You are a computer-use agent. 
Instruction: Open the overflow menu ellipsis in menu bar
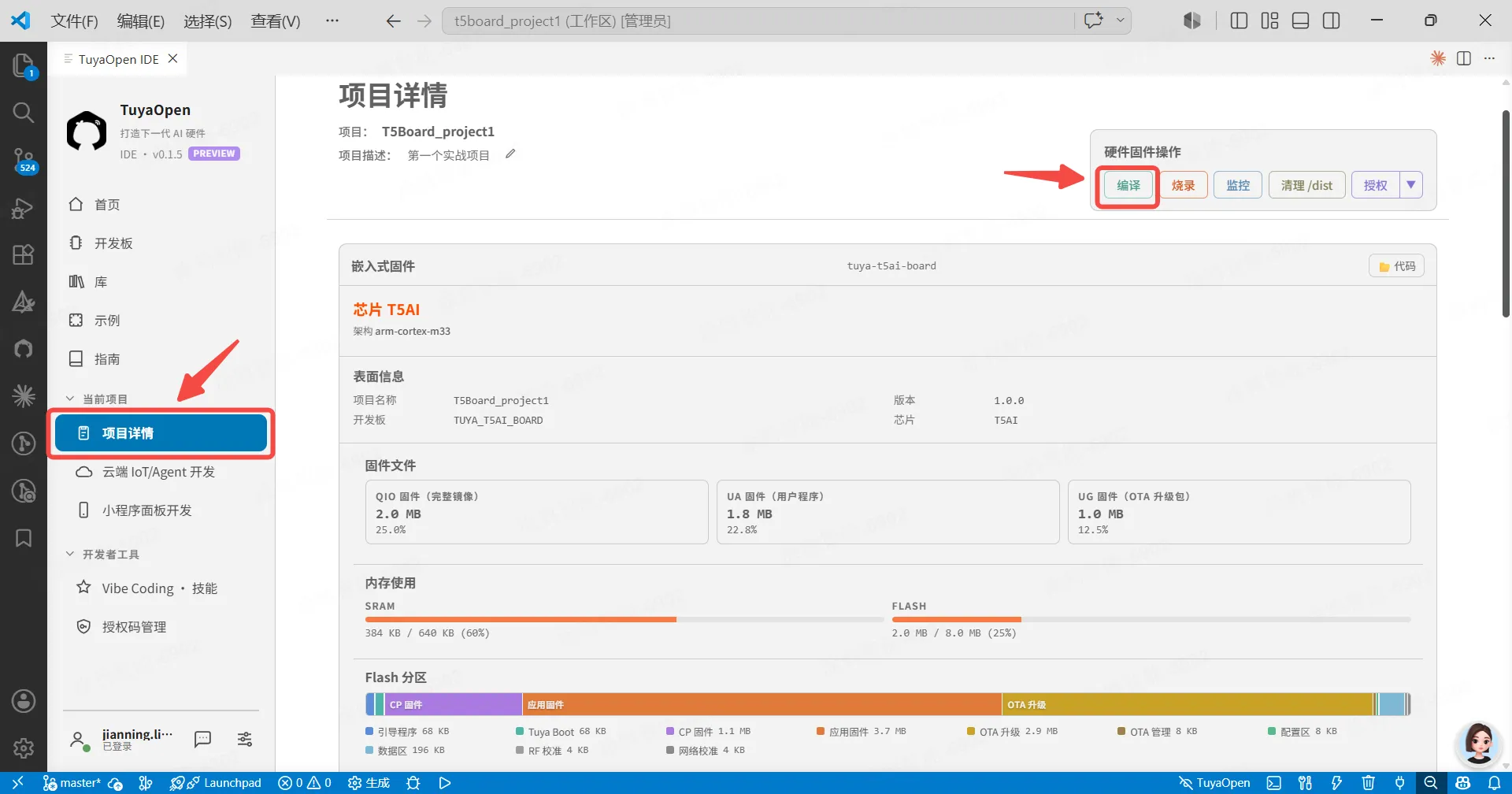point(332,20)
